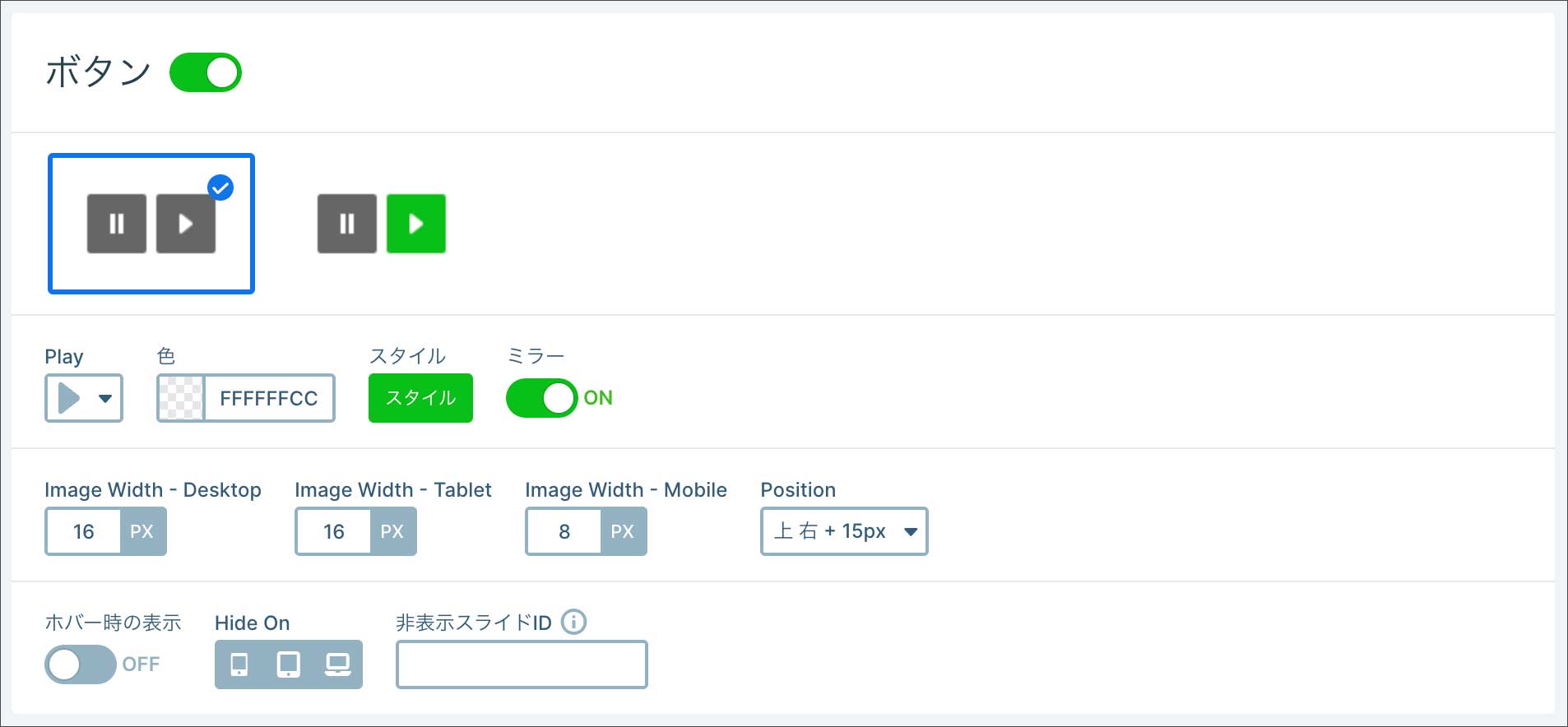Open the Position dropdown
Viewport: 1568px width, 727px height.
tap(844, 531)
